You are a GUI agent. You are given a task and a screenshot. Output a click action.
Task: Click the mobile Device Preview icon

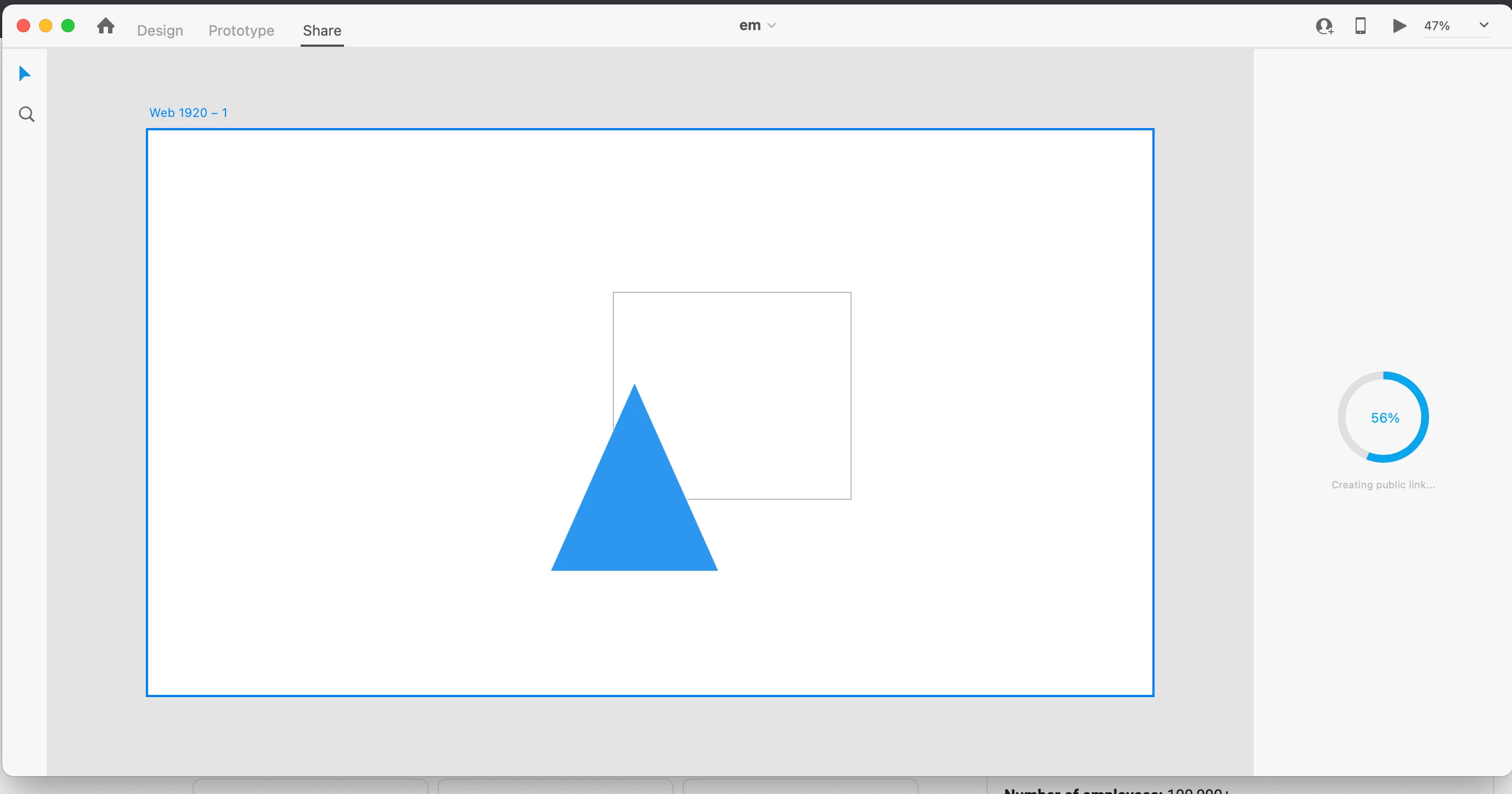pos(1360,26)
